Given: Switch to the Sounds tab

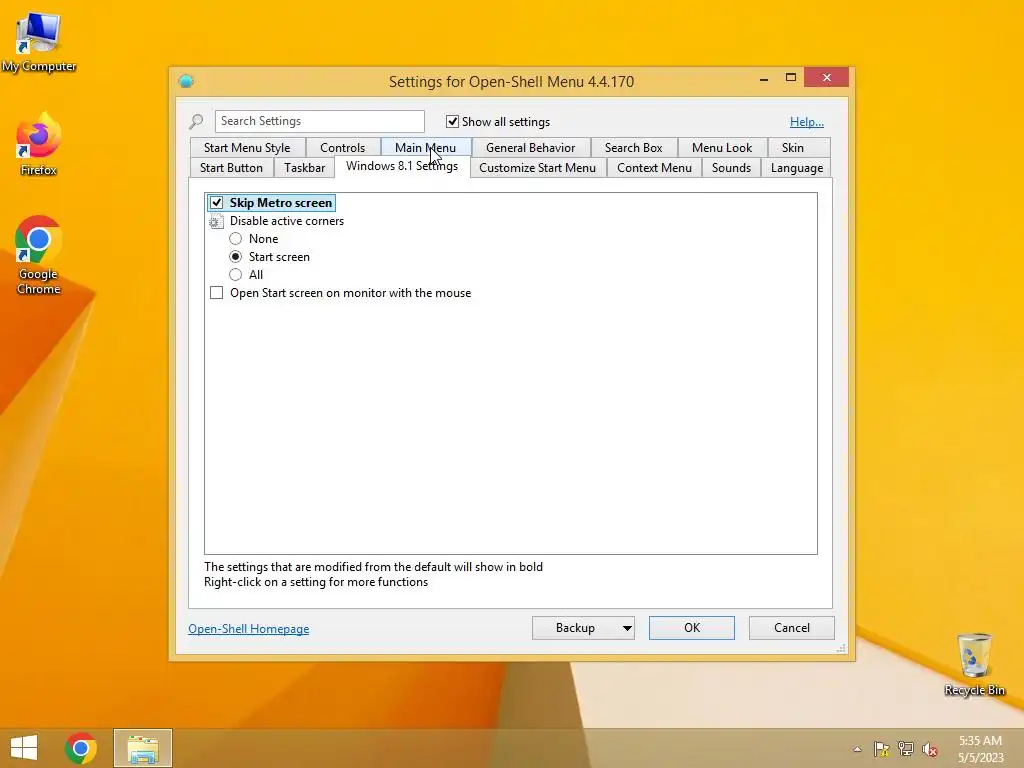Looking at the screenshot, I should [x=731, y=168].
